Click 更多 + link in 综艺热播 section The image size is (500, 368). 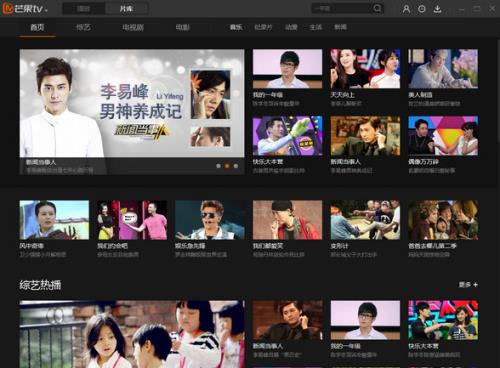(x=468, y=285)
